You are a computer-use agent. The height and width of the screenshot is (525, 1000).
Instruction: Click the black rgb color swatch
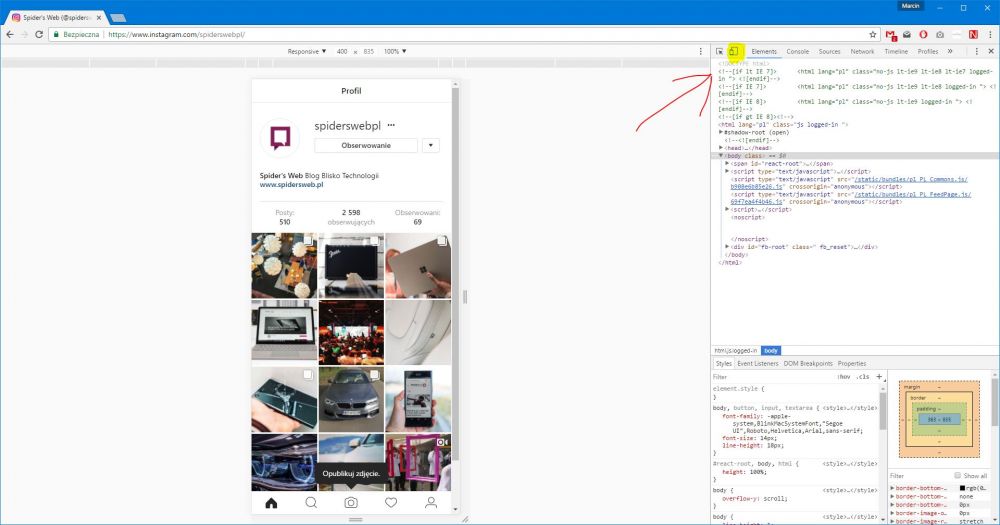pyautogui.click(x=962, y=488)
